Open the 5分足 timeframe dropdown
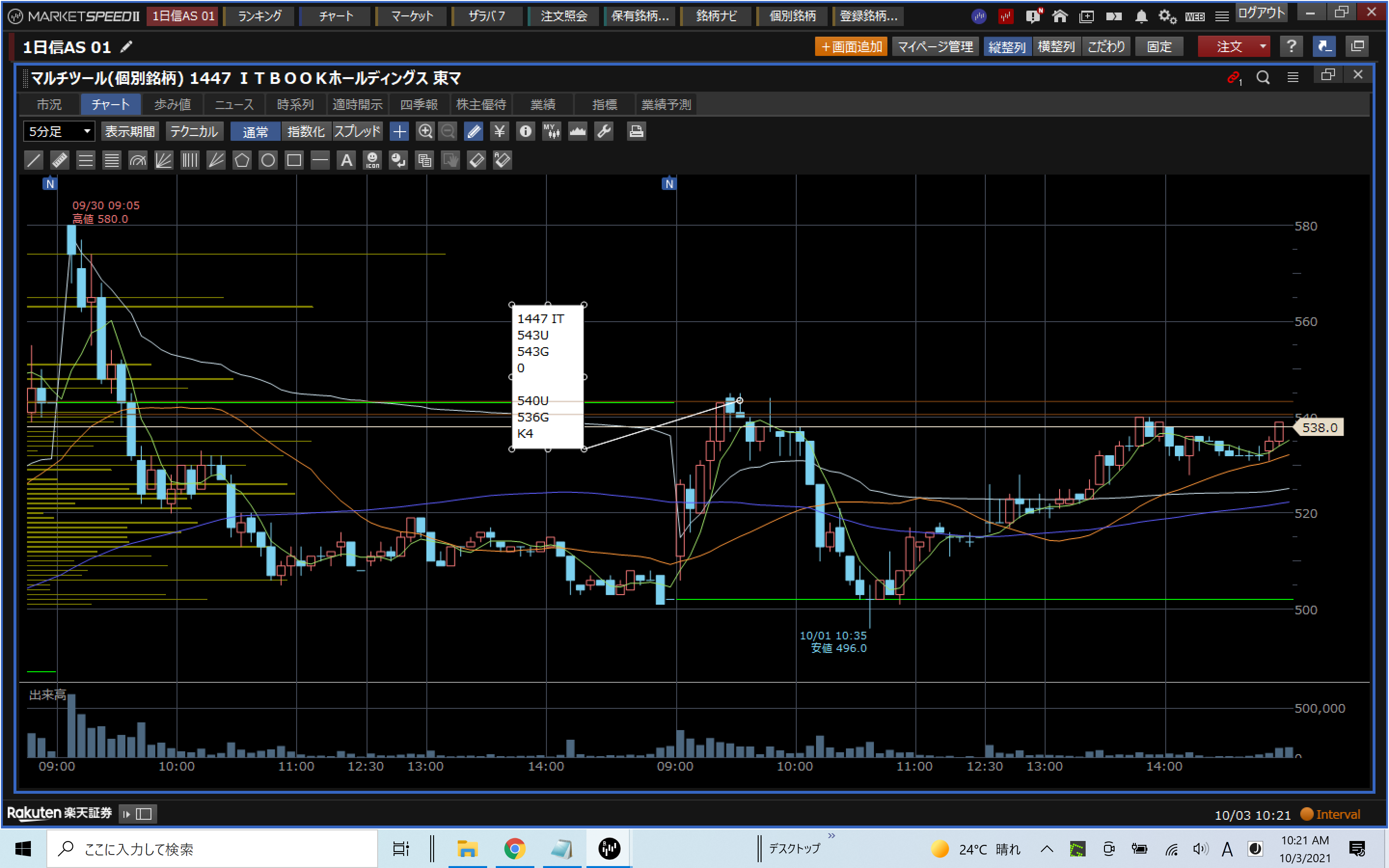Viewport: 1389px width, 868px height. point(58,132)
